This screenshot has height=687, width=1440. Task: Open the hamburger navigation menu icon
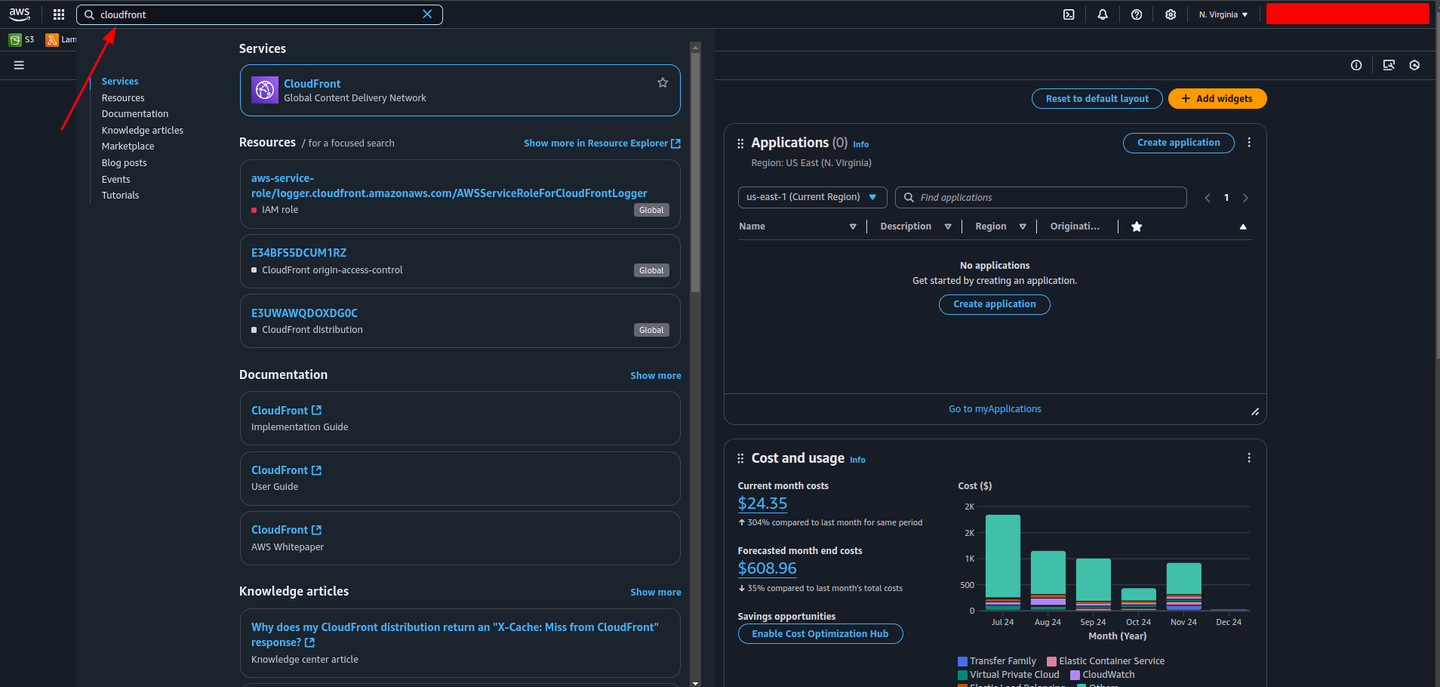(18, 64)
